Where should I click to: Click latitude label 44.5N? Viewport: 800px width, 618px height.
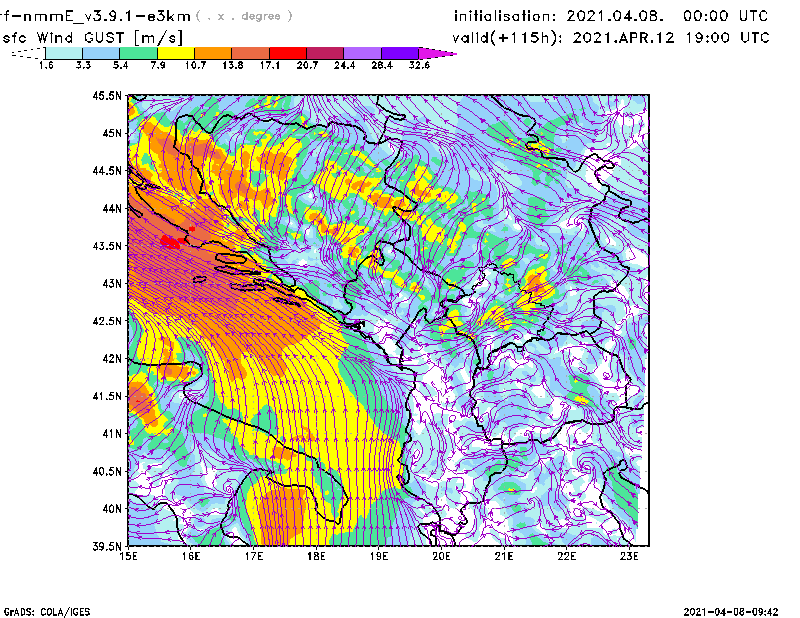coord(107,170)
